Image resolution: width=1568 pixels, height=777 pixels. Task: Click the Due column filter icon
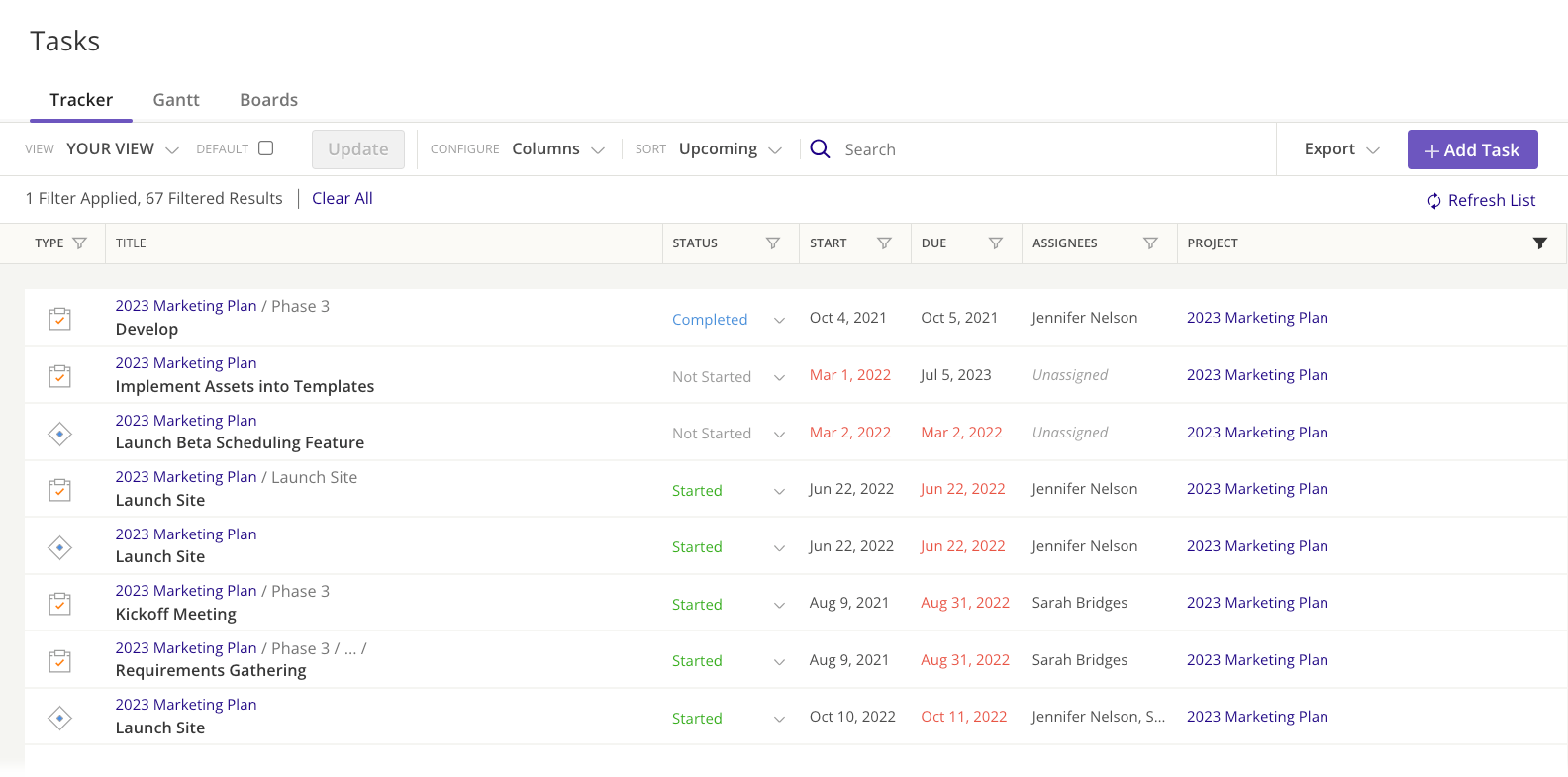996,243
